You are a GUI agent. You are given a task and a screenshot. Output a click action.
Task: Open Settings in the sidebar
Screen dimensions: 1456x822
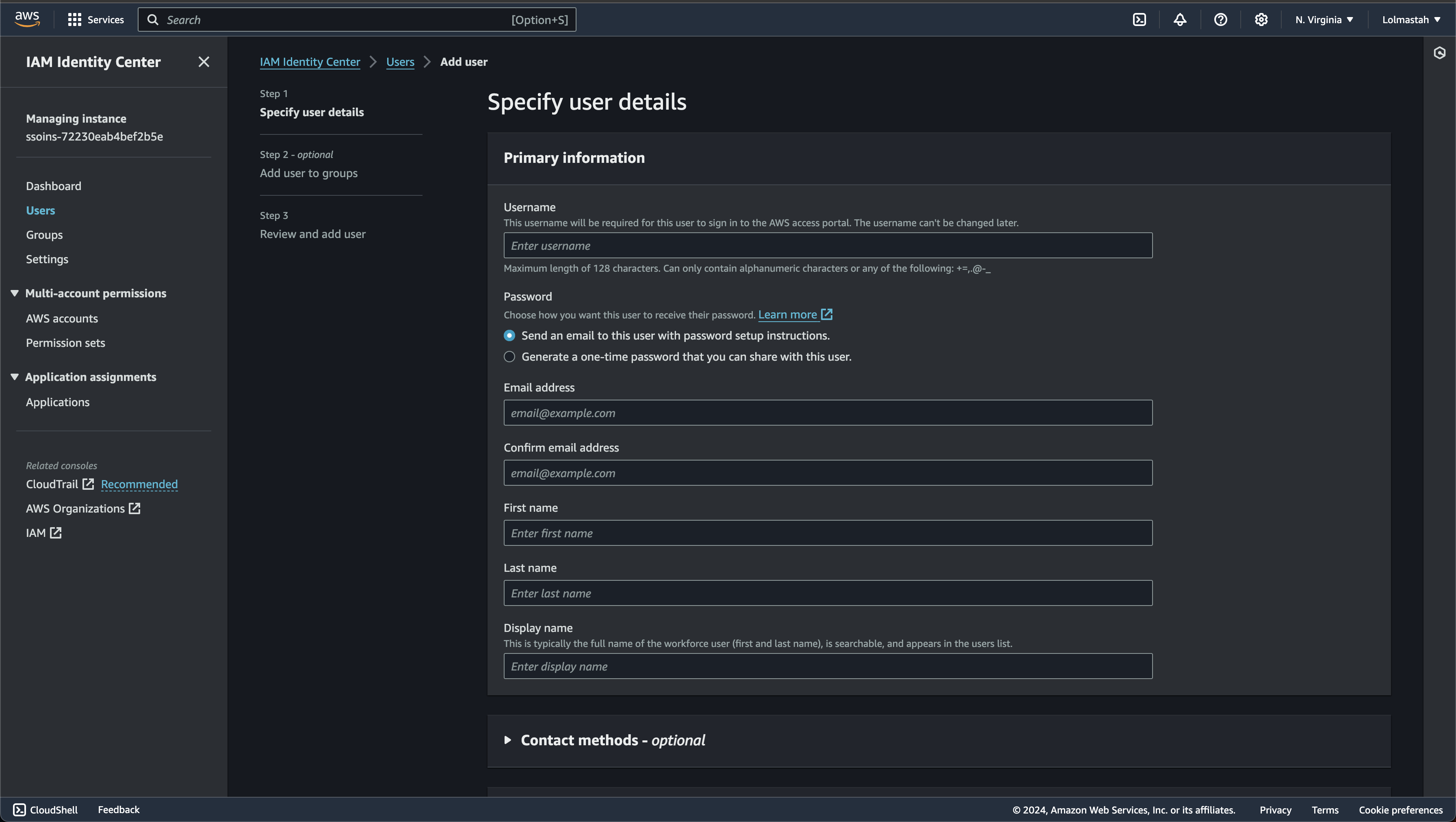click(47, 259)
